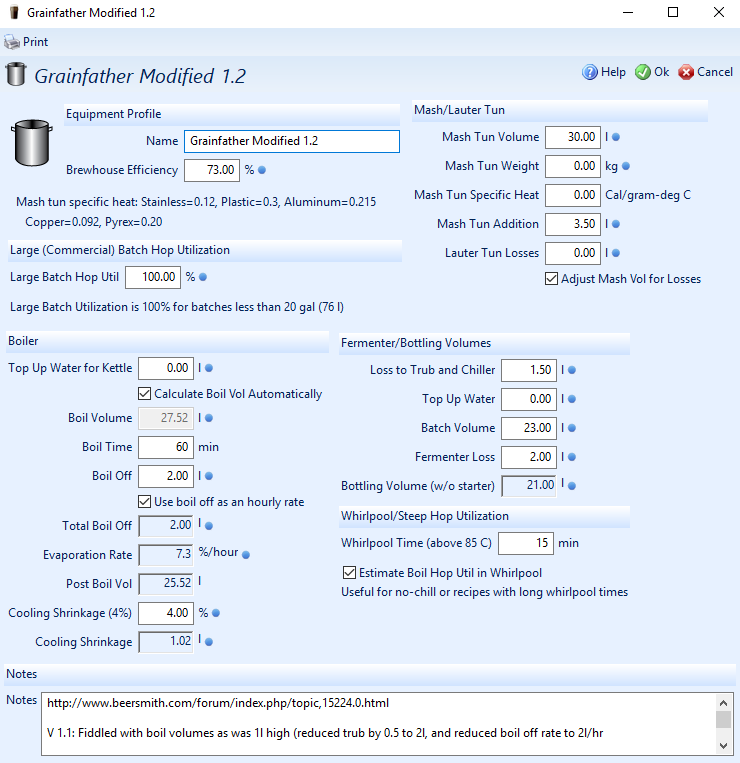Click the blue dot beside Mash Tun Weight

[x=626, y=166]
